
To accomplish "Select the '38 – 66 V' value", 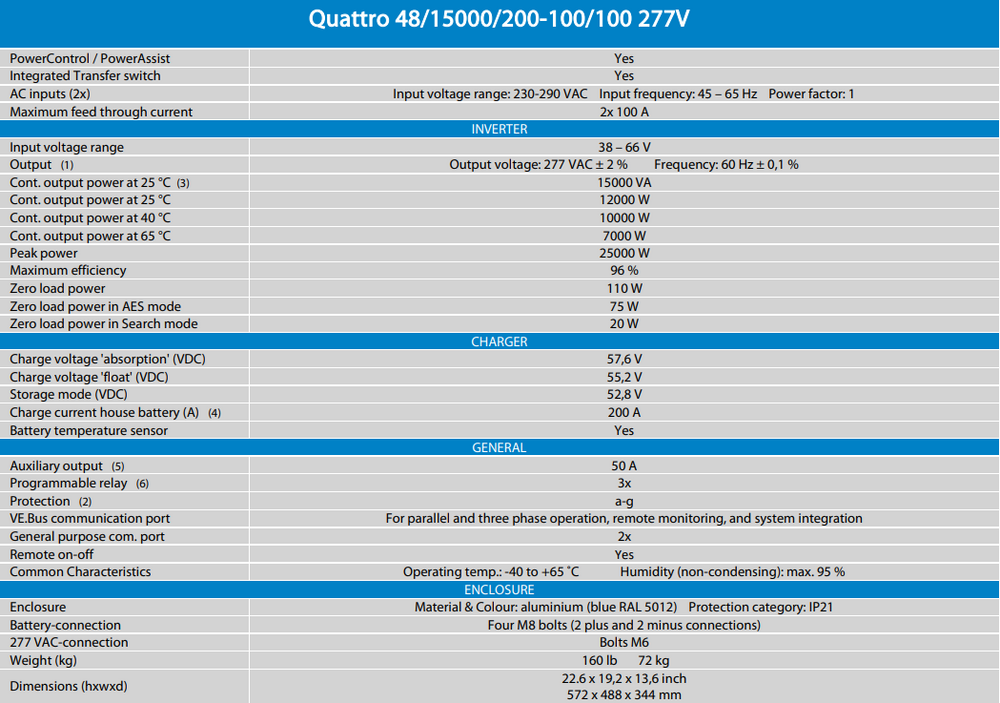I will [x=624, y=147].
